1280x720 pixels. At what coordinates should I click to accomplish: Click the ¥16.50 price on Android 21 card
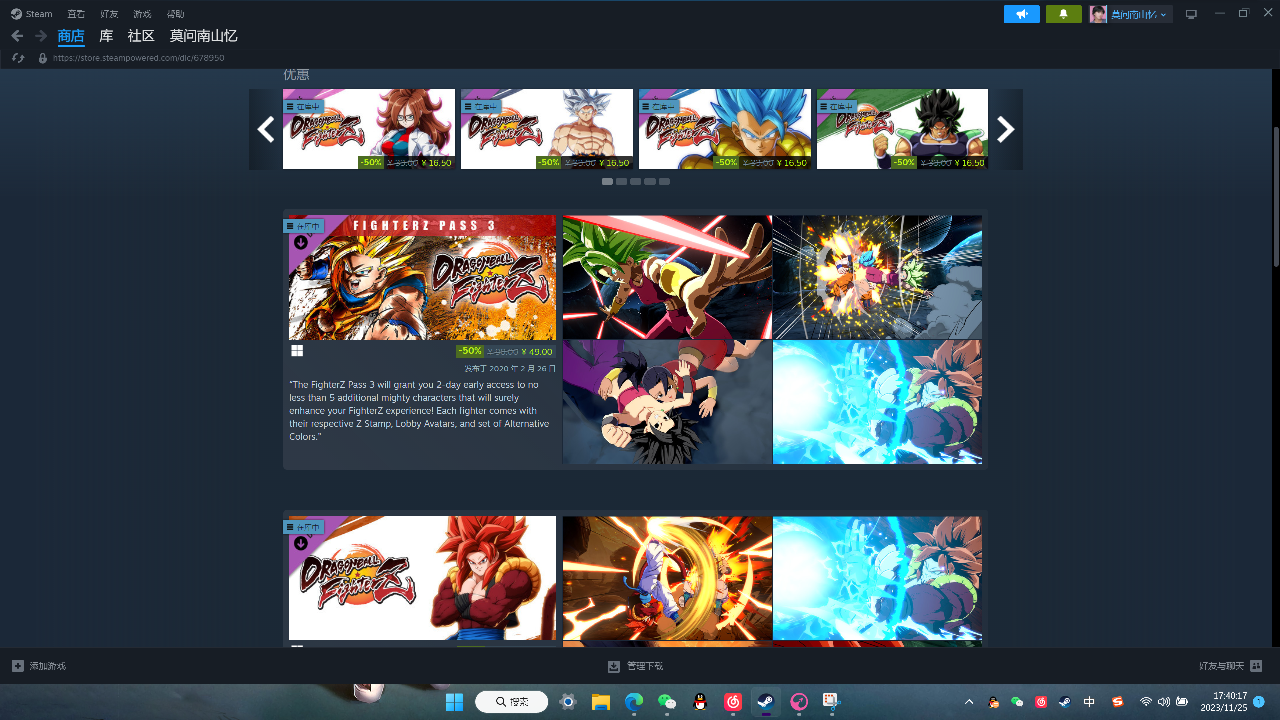tap(436, 162)
